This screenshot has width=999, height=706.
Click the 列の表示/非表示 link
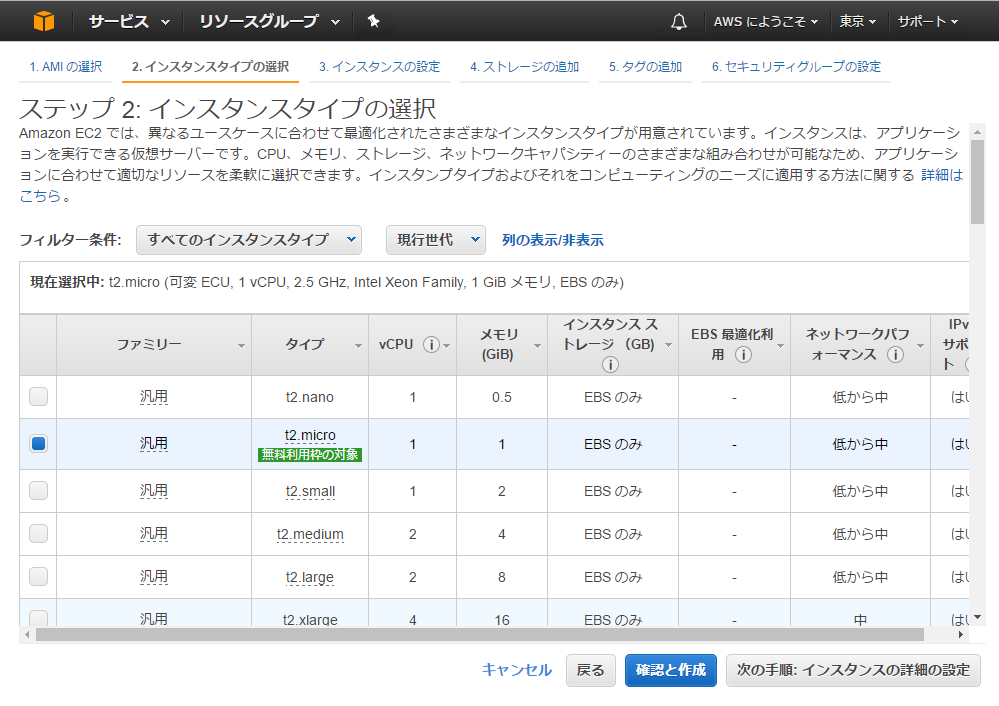(x=552, y=240)
